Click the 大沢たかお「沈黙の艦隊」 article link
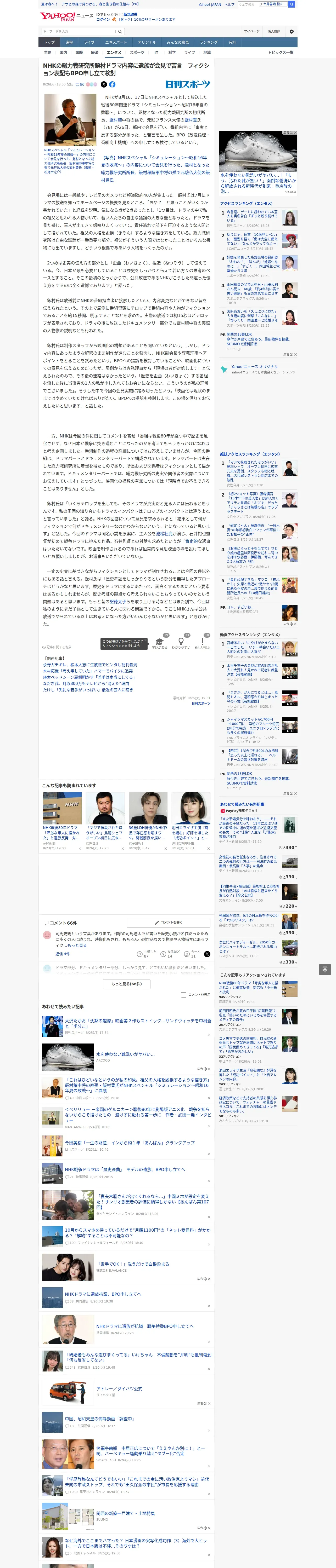The height and width of the screenshot is (1568, 336). click(138, 1024)
